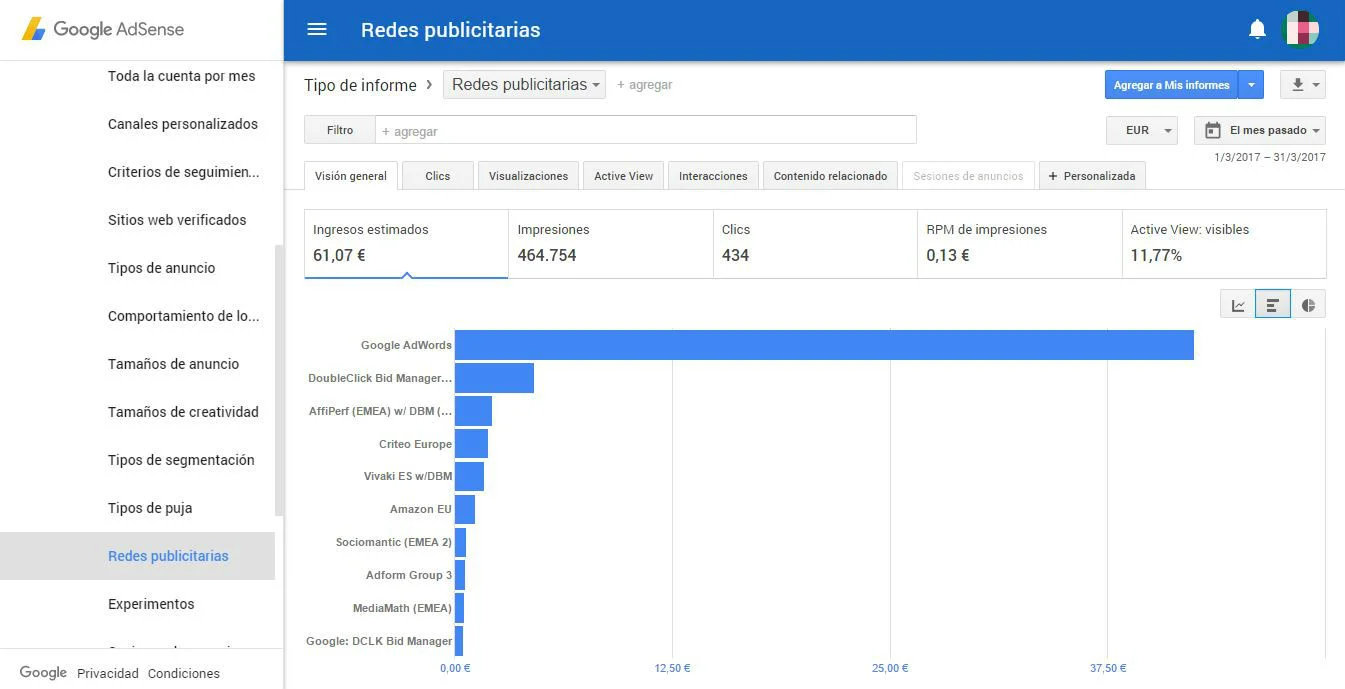Open the Privacidad link in footer
1345x689 pixels.
[x=108, y=673]
